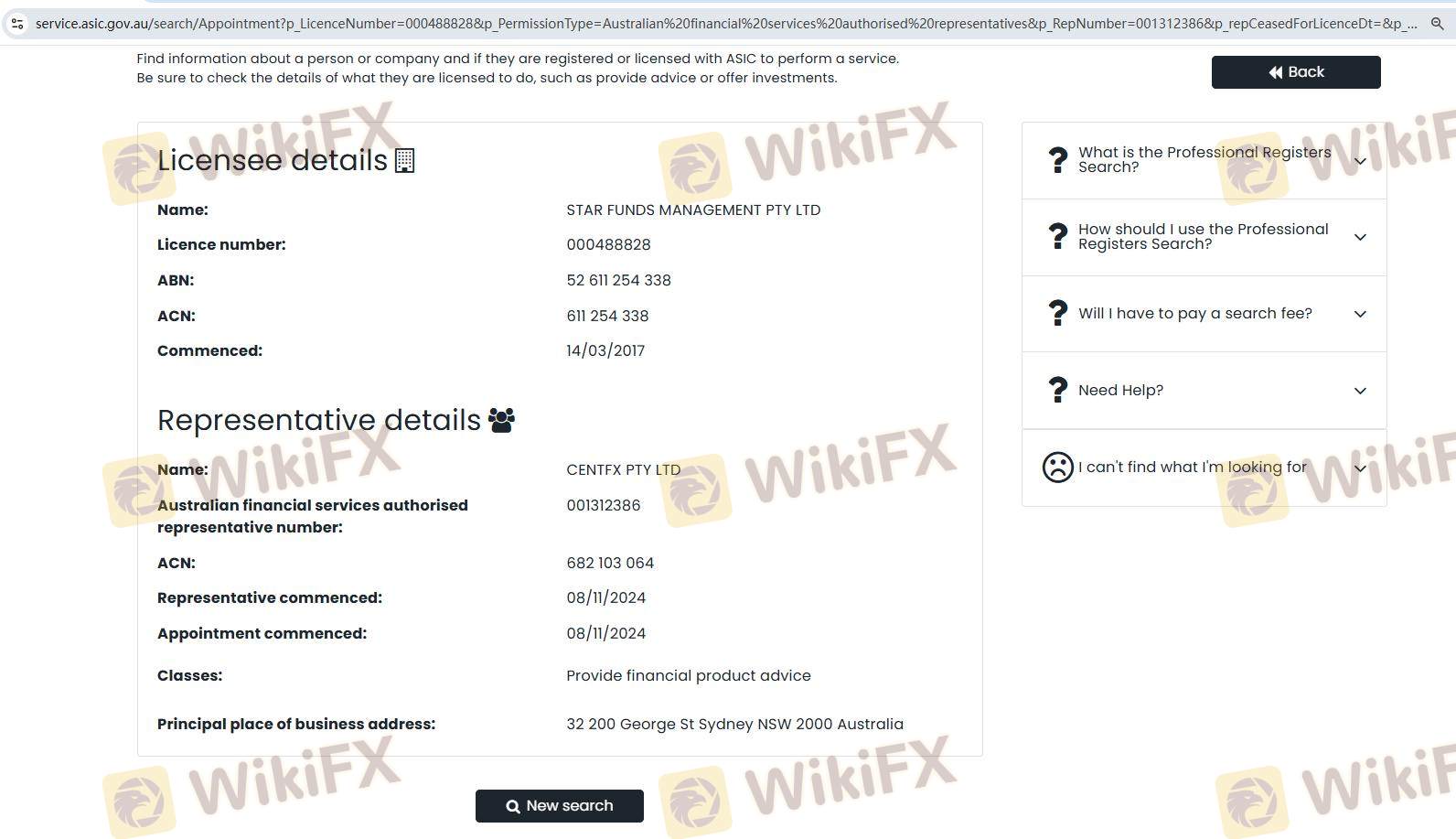1456x839 pixels.
Task: Select representative name CENTFX PTY LTD
Action: tap(624, 470)
